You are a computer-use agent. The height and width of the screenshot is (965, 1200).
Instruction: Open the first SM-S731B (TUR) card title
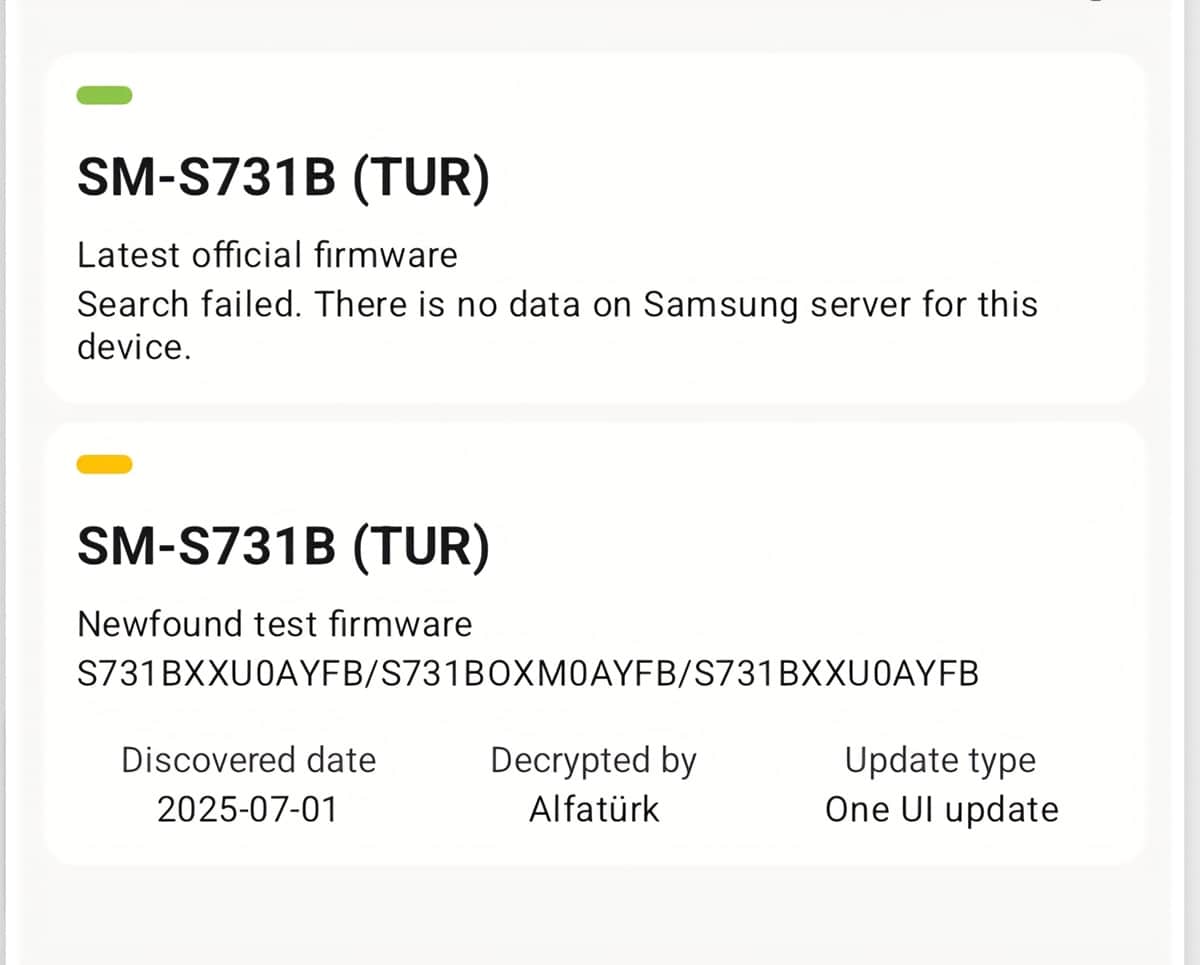[283, 179]
